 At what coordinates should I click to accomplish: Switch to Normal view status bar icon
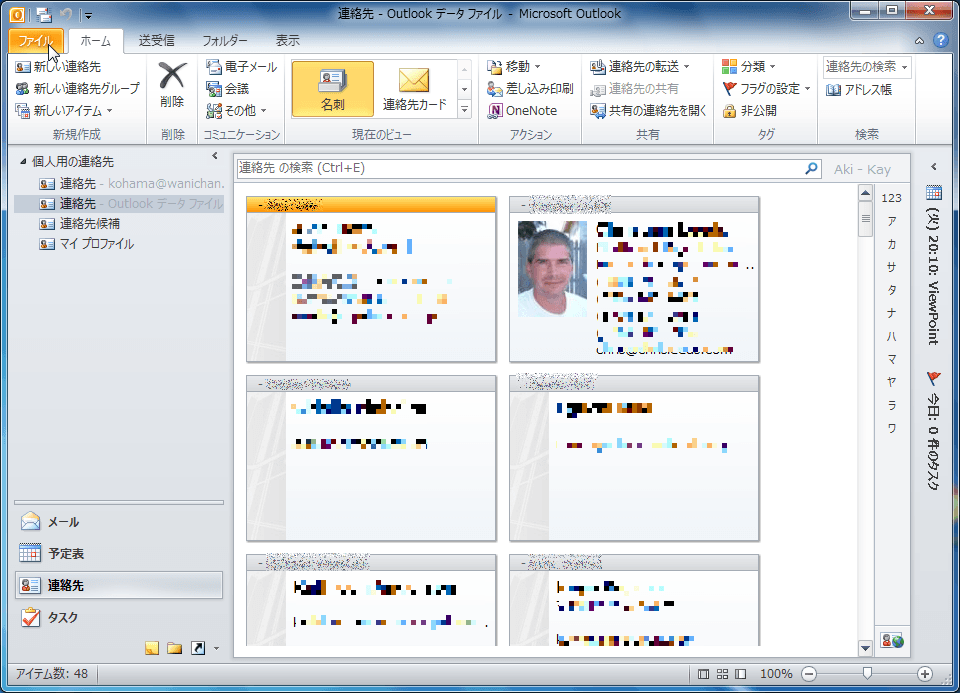click(703, 674)
